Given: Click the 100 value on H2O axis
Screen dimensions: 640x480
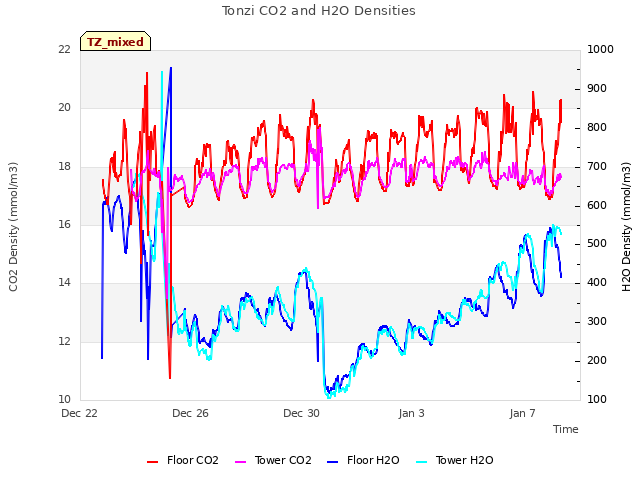Looking at the screenshot, I should [597, 399].
